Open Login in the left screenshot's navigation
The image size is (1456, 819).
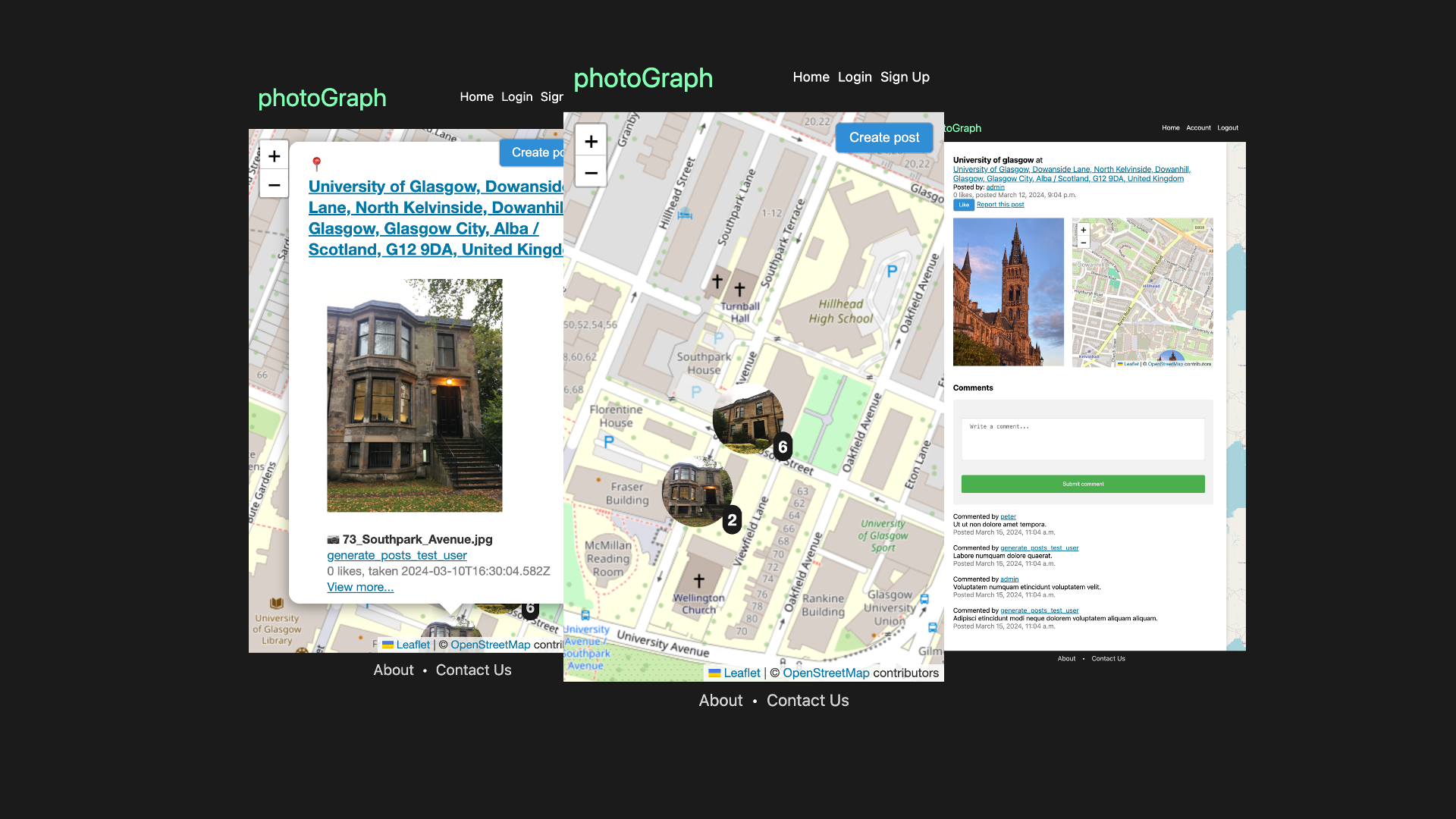516,96
